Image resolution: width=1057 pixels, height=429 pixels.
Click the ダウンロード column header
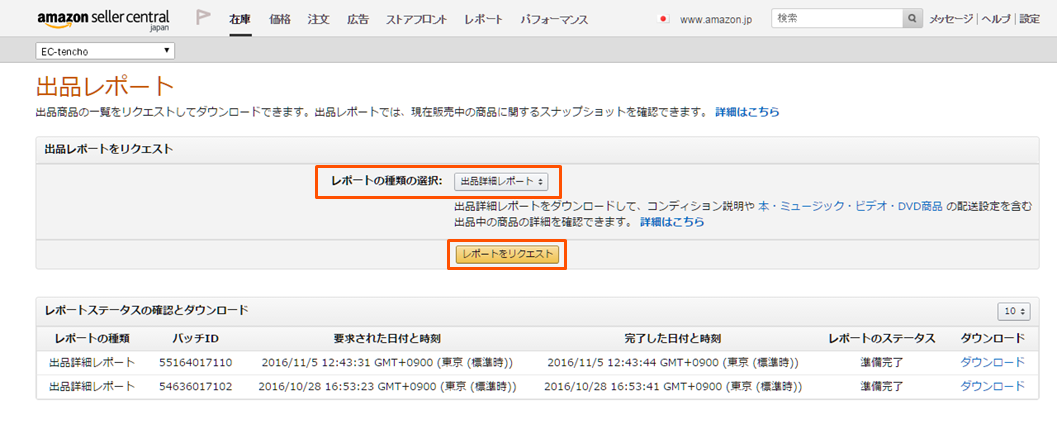(992, 338)
